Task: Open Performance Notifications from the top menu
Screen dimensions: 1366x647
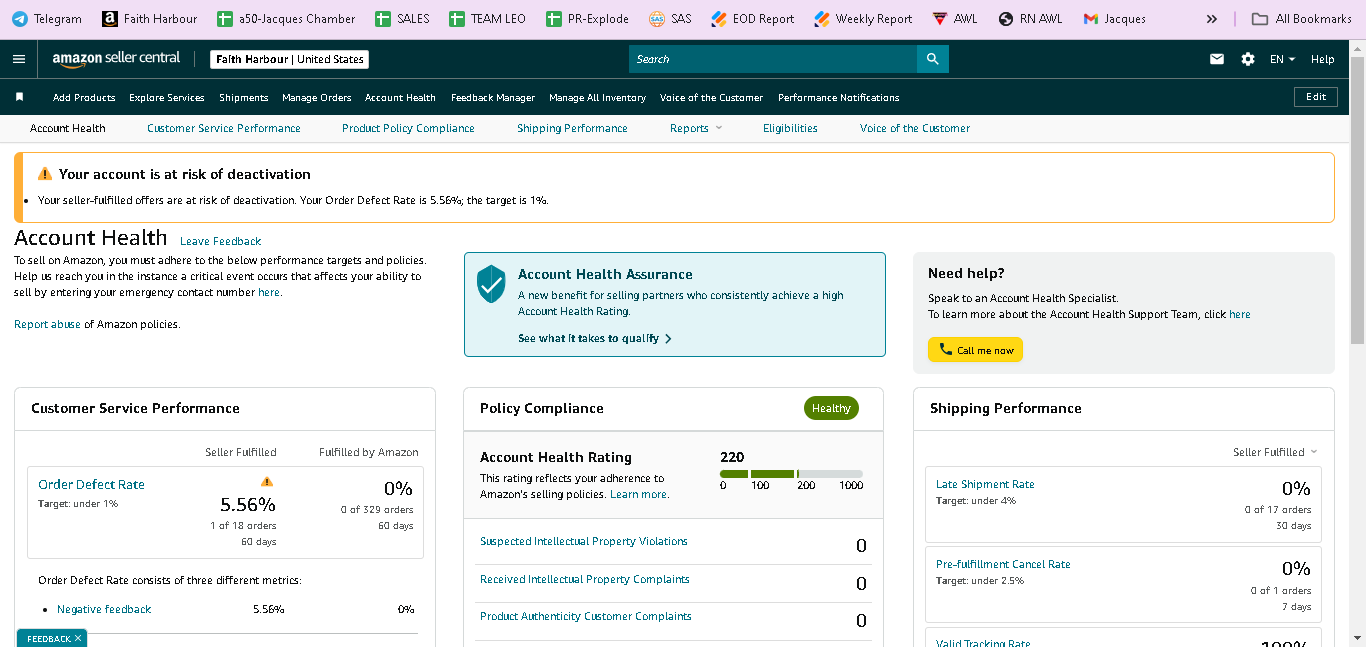Action: [x=839, y=97]
